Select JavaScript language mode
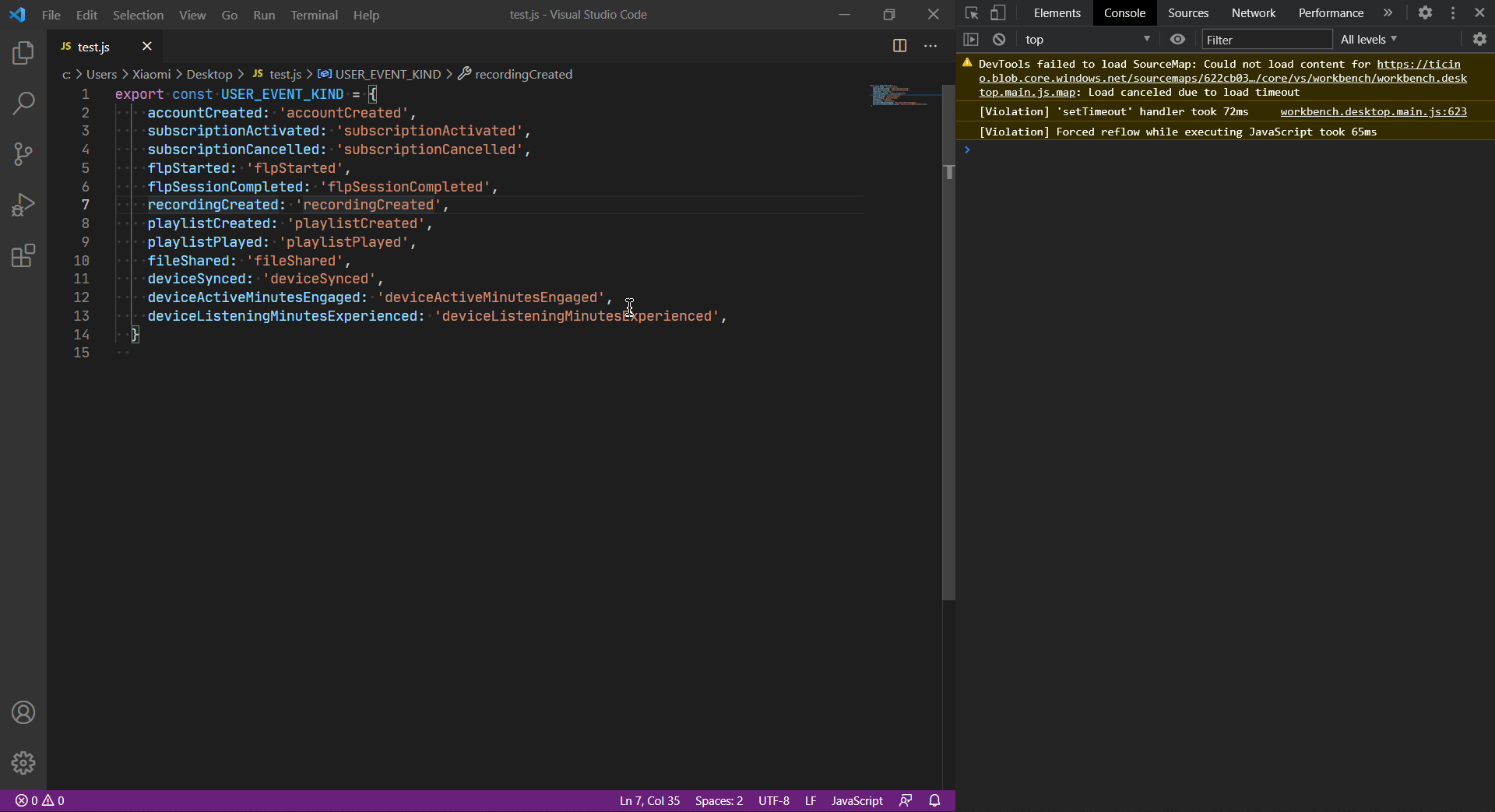This screenshot has width=1495, height=812. point(857,800)
